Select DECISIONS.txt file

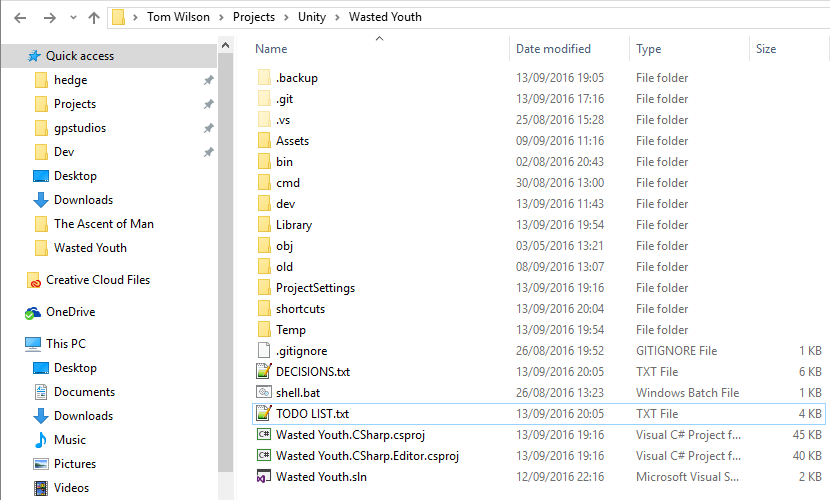pyautogui.click(x=313, y=372)
